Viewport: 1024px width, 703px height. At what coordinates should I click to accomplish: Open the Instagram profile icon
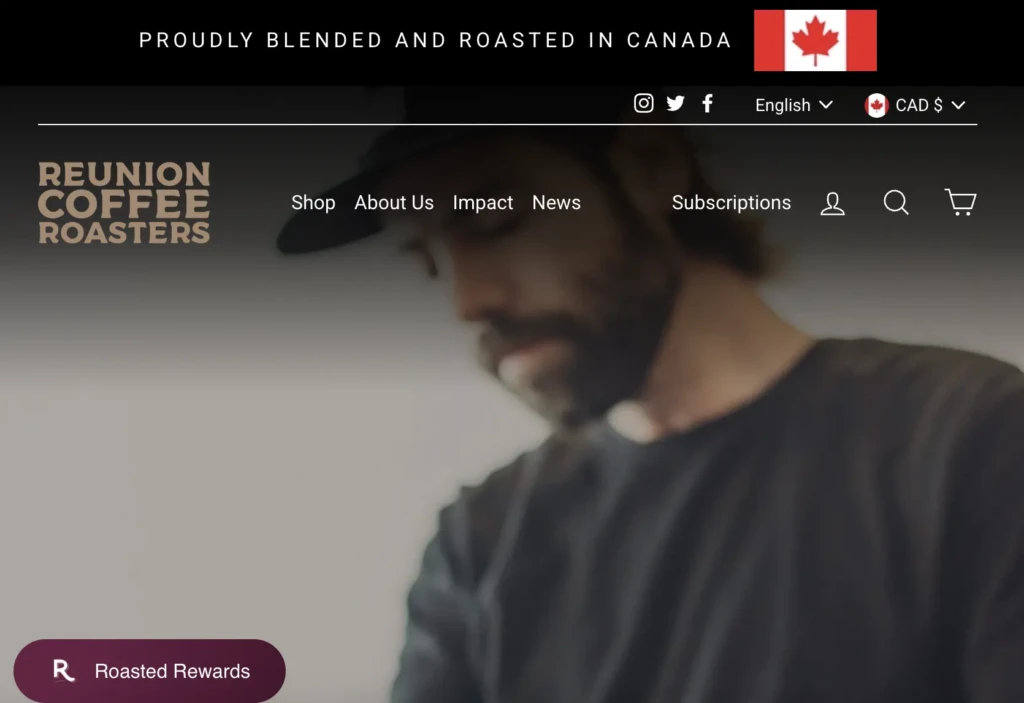tap(643, 103)
